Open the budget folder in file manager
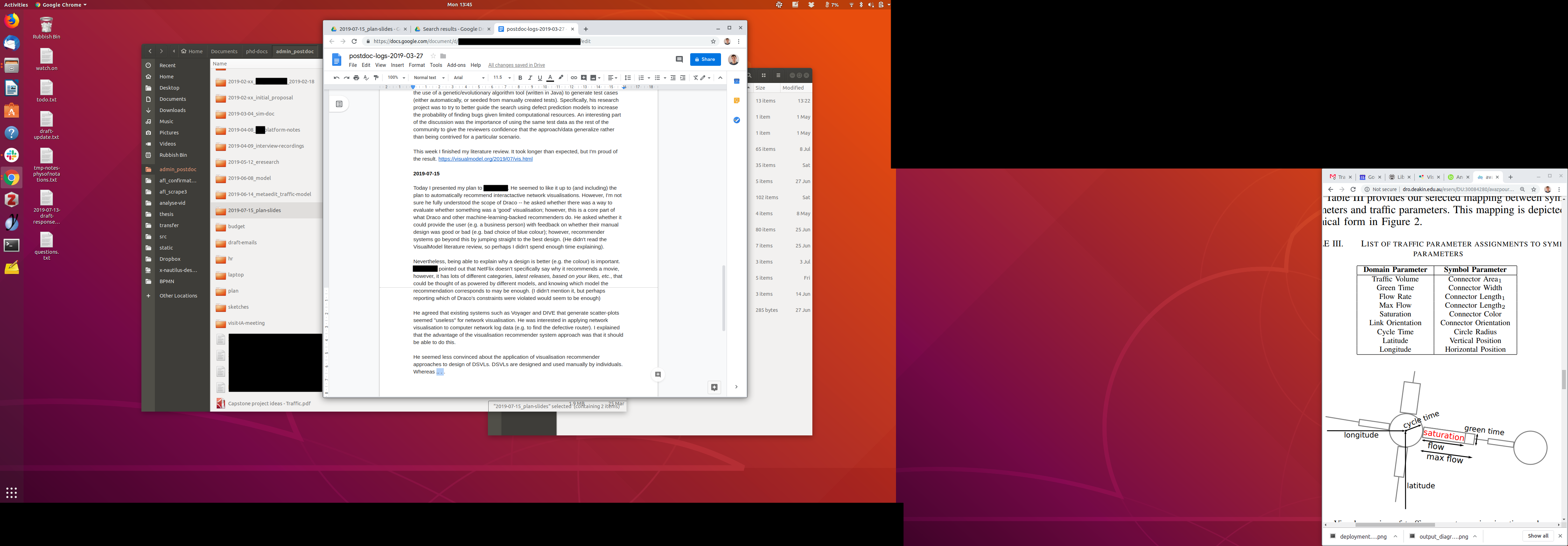1568x546 pixels. click(236, 226)
